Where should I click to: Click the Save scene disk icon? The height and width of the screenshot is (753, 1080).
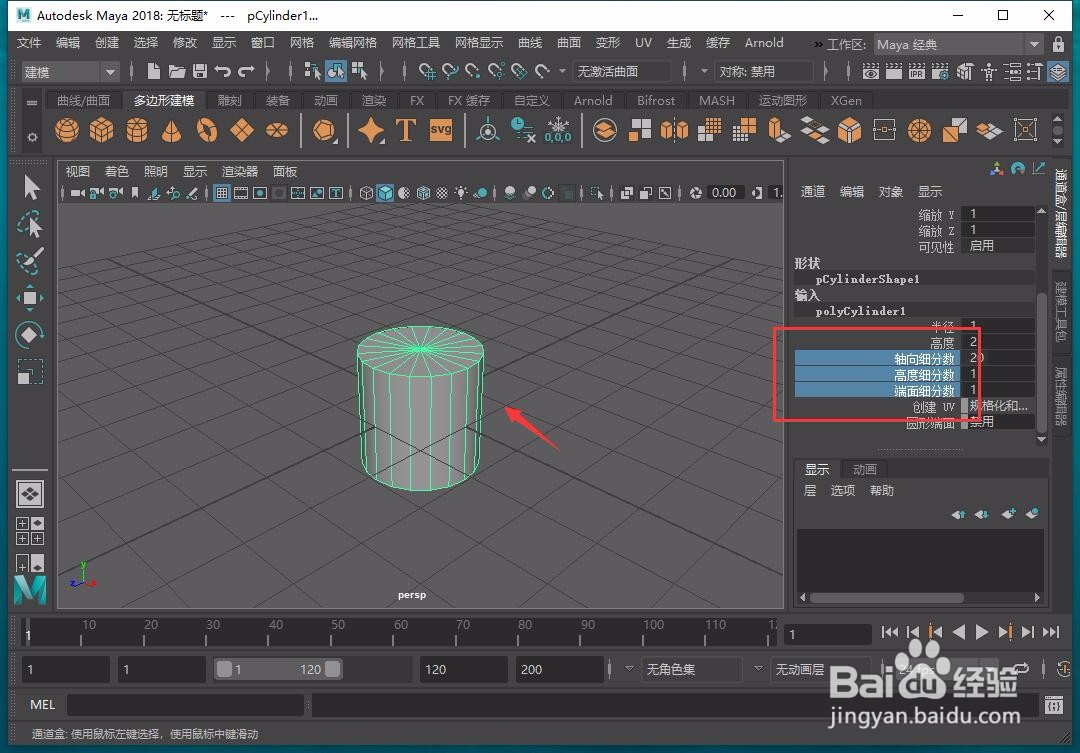(x=200, y=71)
